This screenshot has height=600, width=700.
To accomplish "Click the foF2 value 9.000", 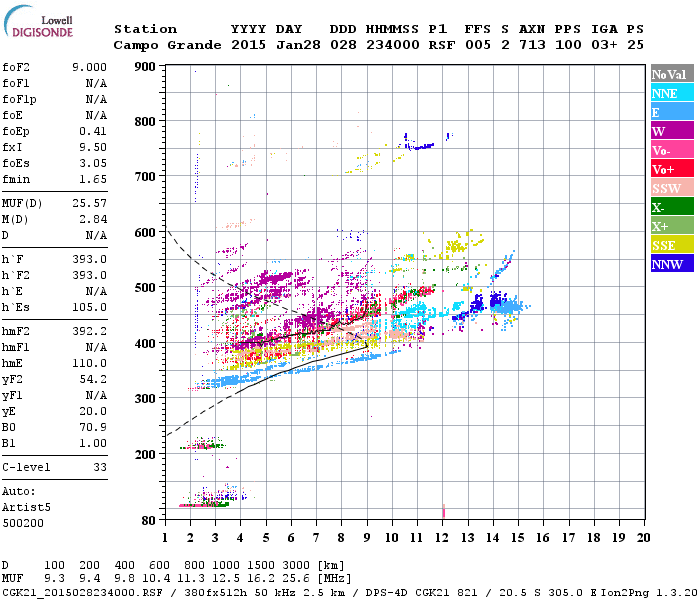I will (x=89, y=67).
